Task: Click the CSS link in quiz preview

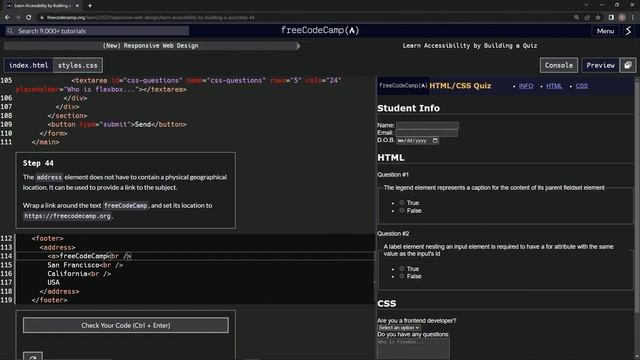Action: point(582,86)
